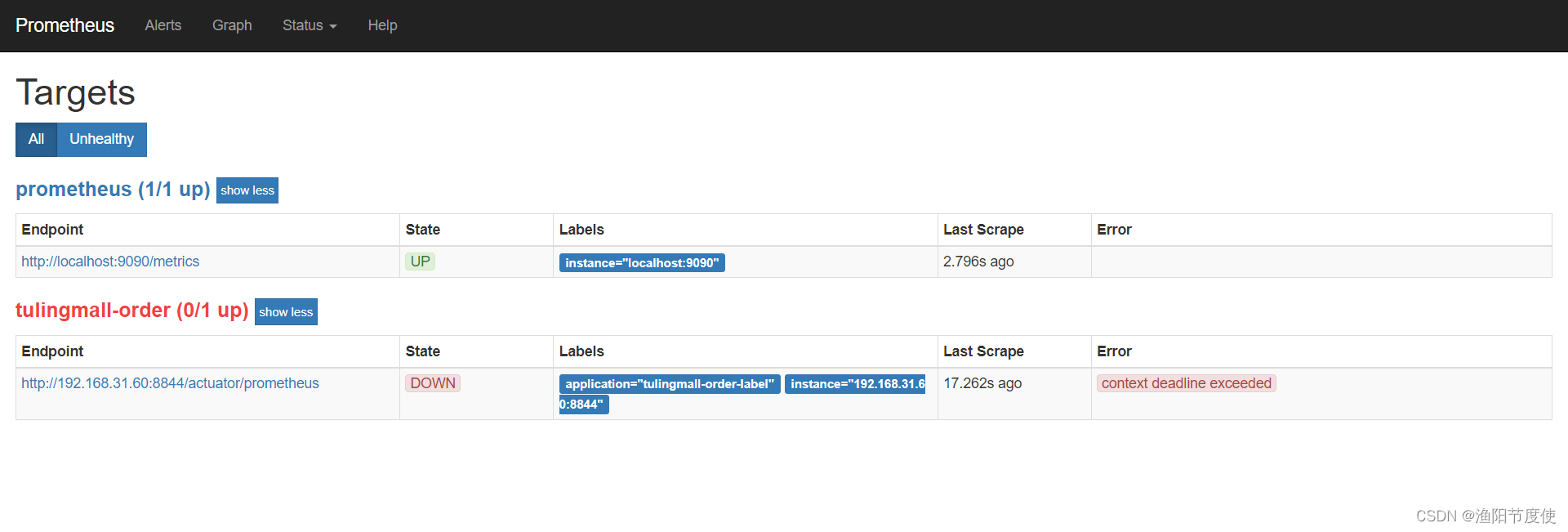This screenshot has height=532, width=1568.
Task: Open localhost:9090/metrics endpoint link
Action: pos(110,262)
